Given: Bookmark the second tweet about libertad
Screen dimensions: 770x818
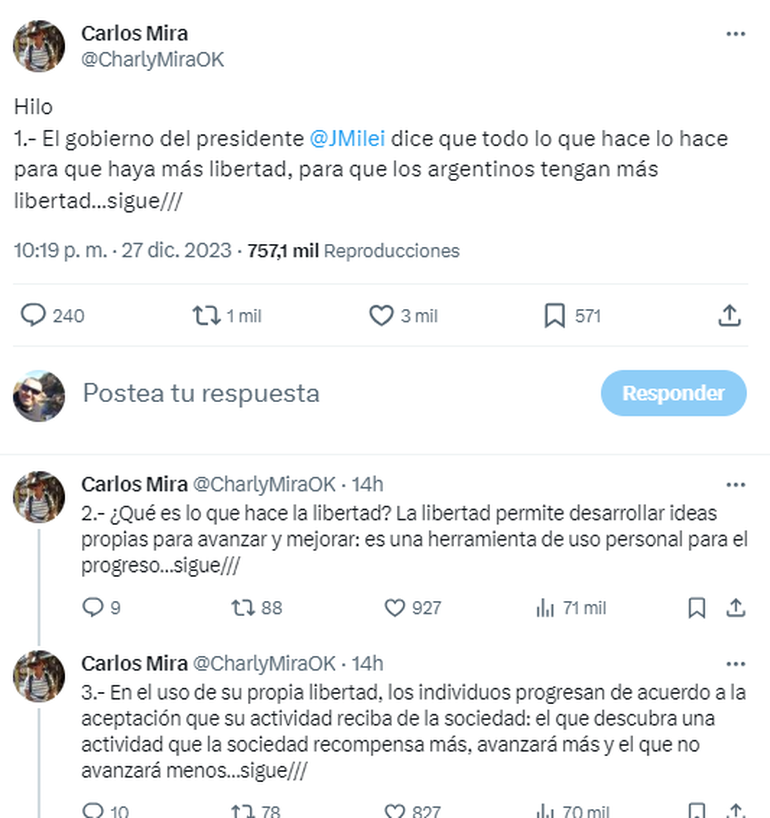Looking at the screenshot, I should click(x=697, y=607).
